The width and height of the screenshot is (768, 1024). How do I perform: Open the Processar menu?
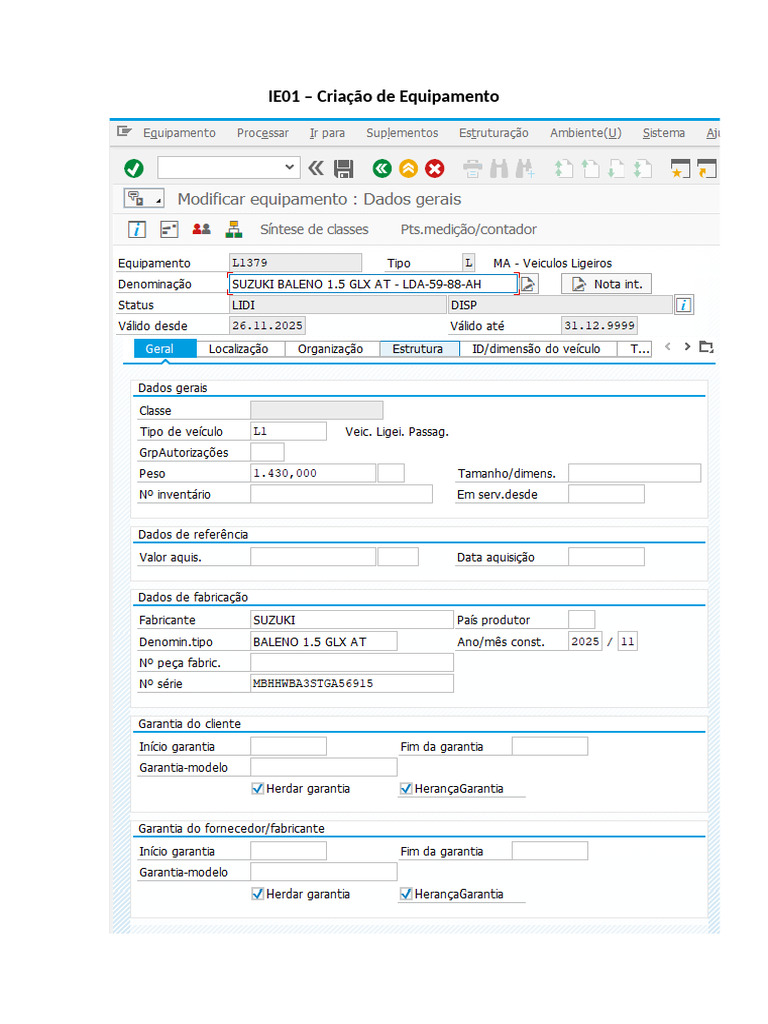[x=263, y=133]
